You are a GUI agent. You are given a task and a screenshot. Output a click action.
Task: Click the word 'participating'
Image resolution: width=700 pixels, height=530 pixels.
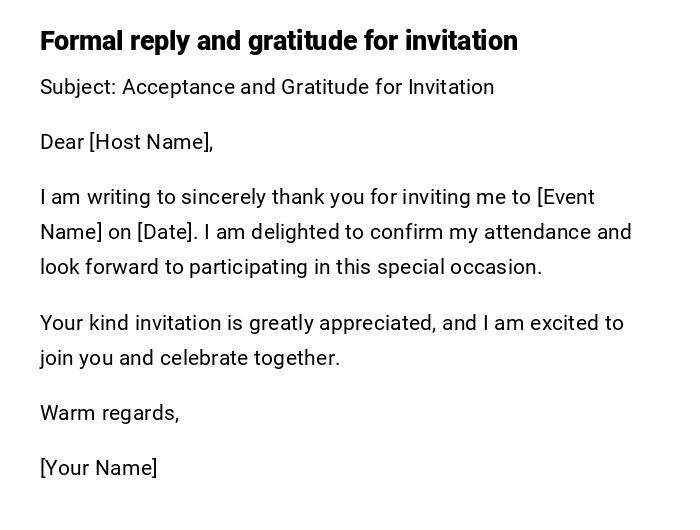coord(247,267)
